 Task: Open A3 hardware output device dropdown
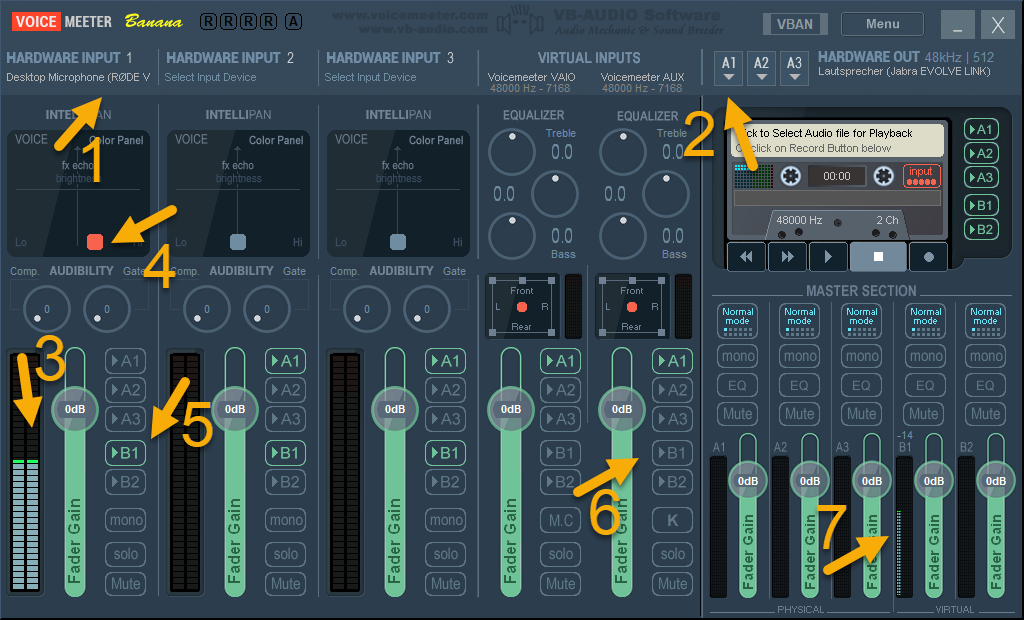click(x=794, y=69)
